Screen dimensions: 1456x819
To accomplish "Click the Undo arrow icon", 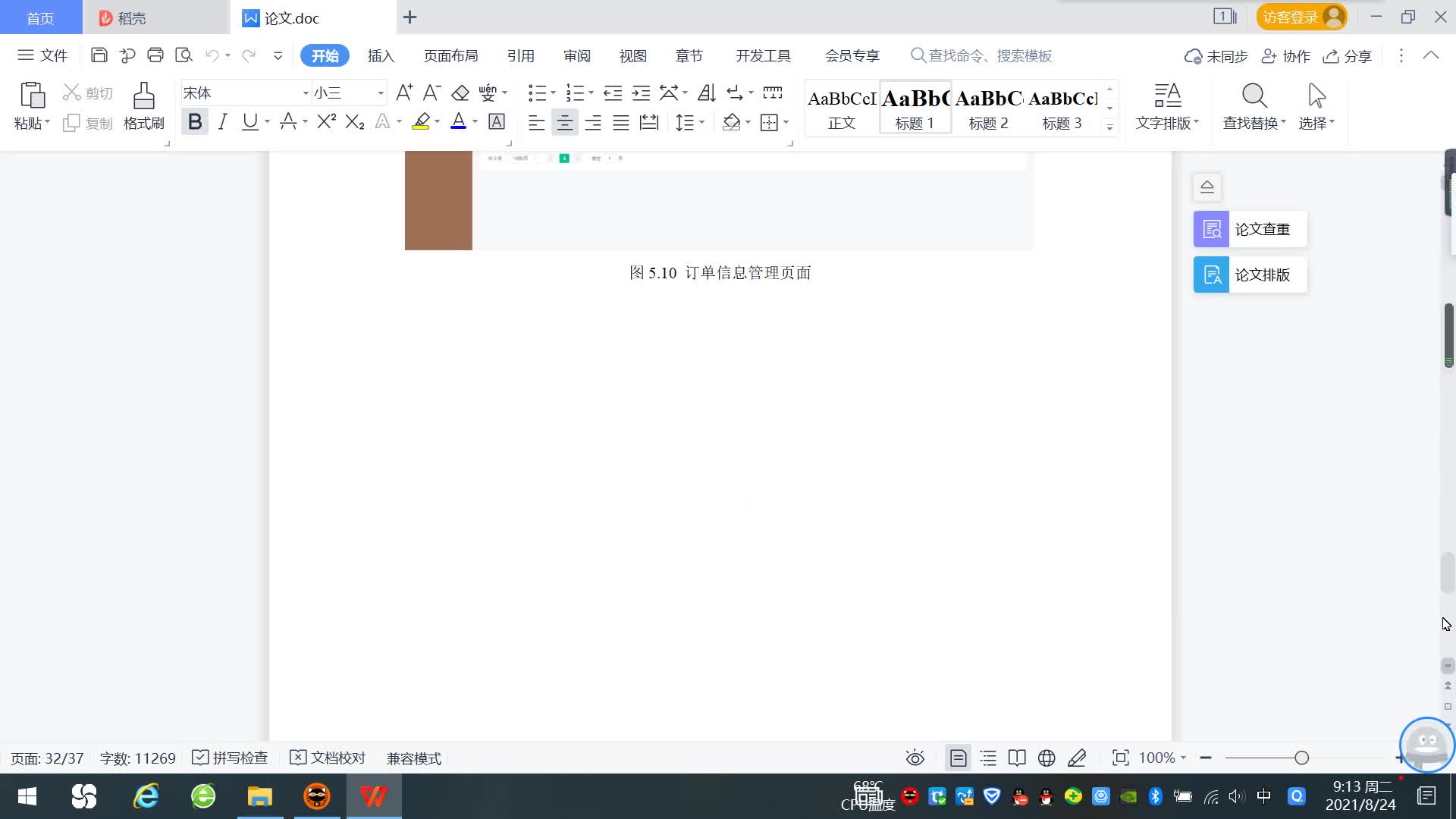I will (212, 55).
